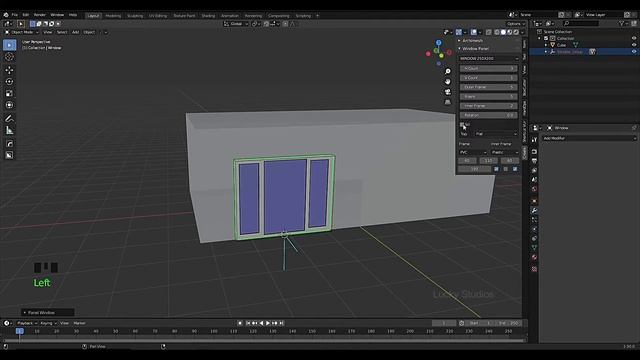This screenshot has height=360, width=640.
Task: Open the Render properties tab
Action: coord(534,152)
